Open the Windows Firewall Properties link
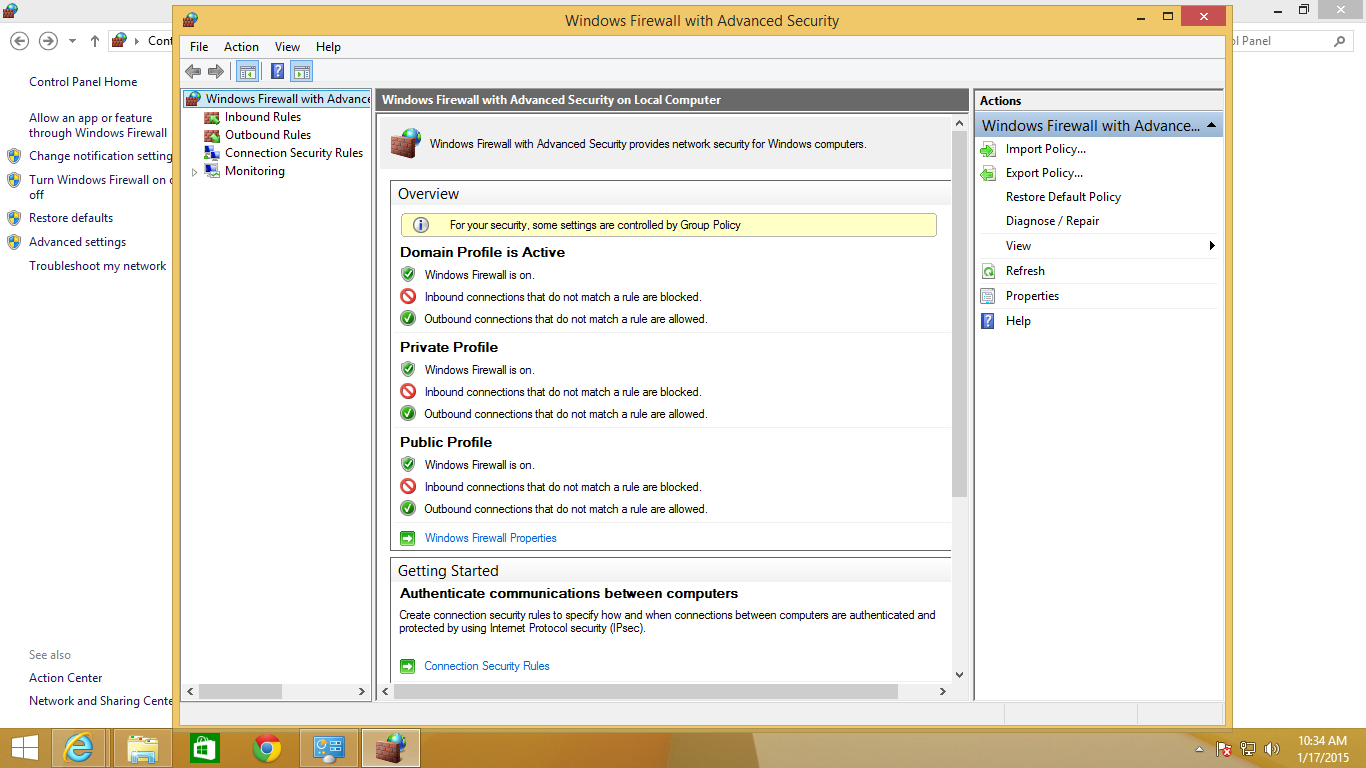 (490, 538)
